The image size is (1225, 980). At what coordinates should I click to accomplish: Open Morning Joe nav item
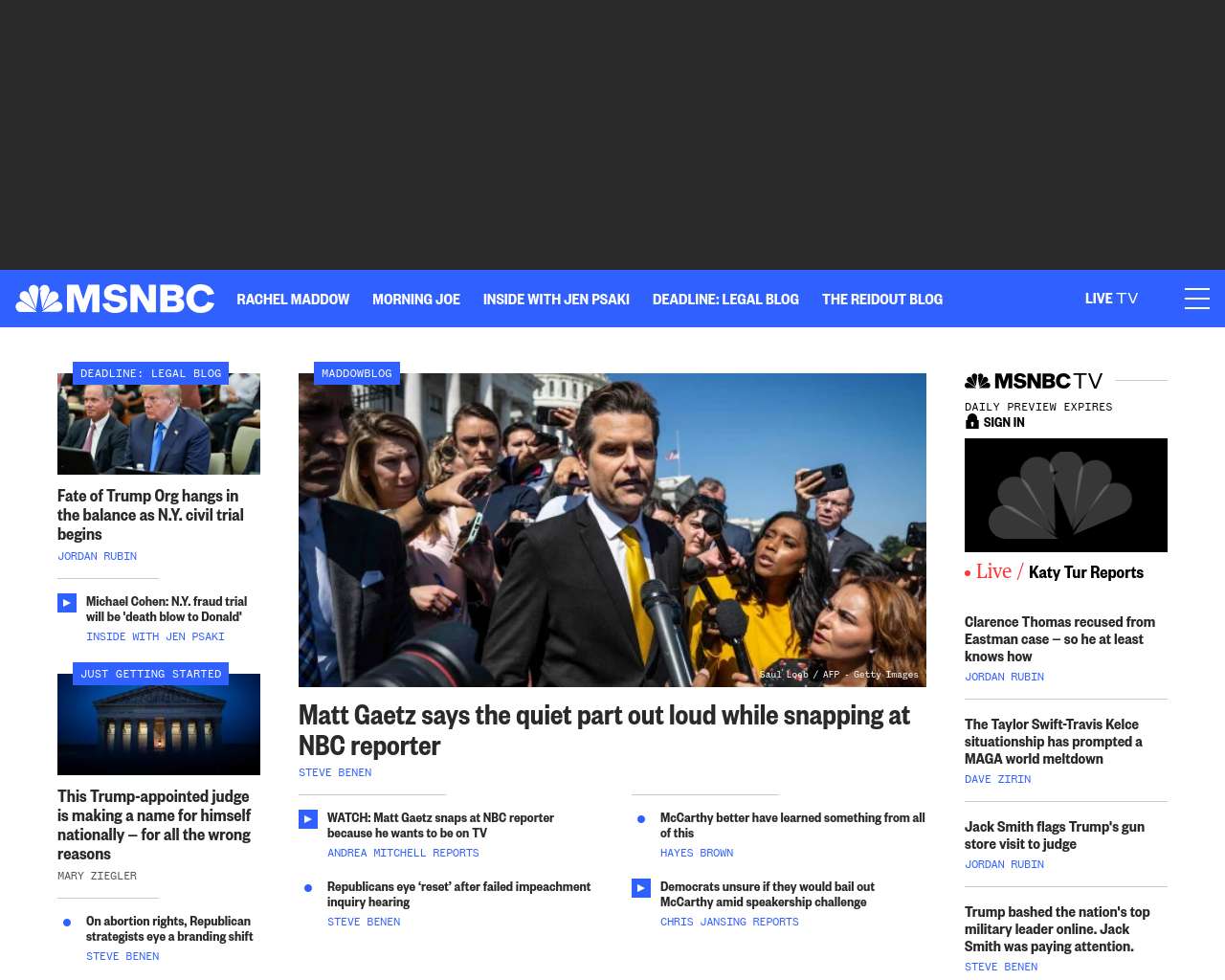416,299
